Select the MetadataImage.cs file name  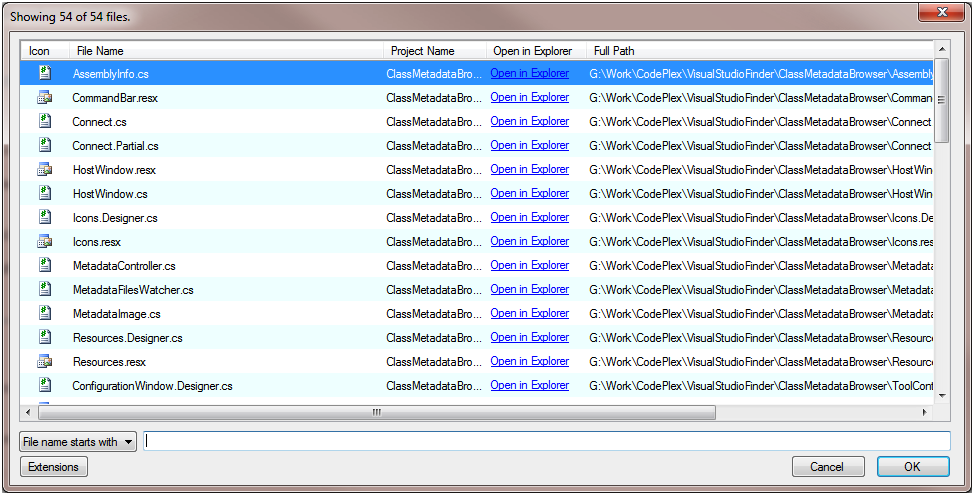pos(117,314)
